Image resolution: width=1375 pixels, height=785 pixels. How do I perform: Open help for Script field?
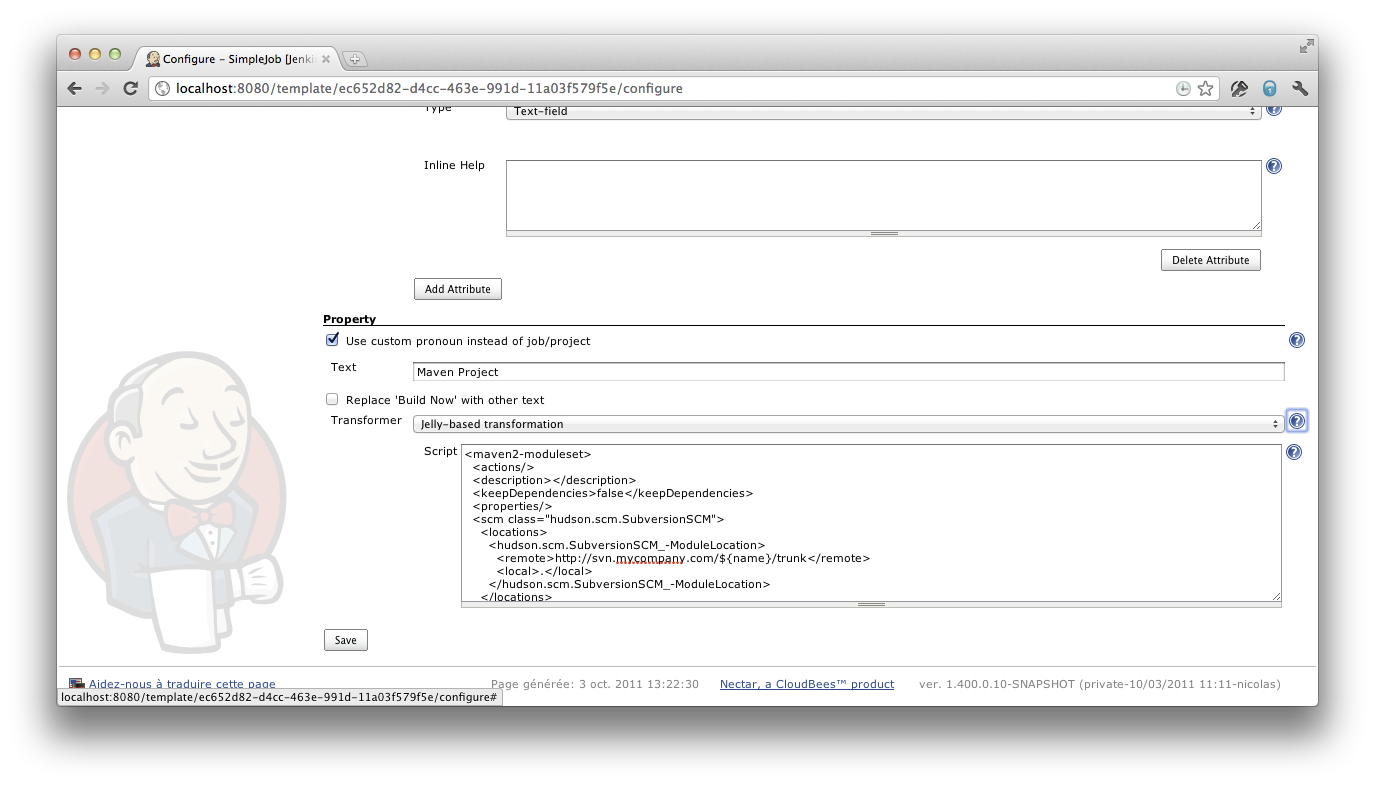tap(1294, 452)
